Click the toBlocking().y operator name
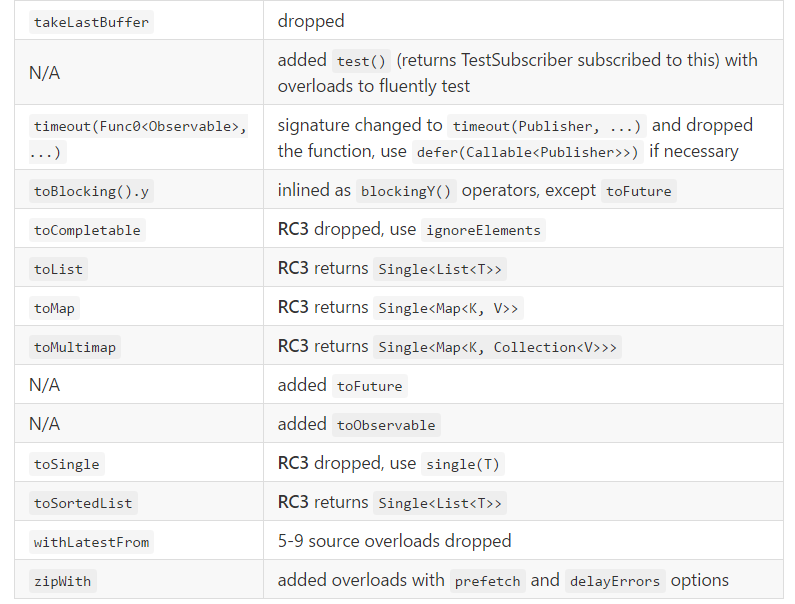Viewport: 795px width, 604px height. pos(91,191)
